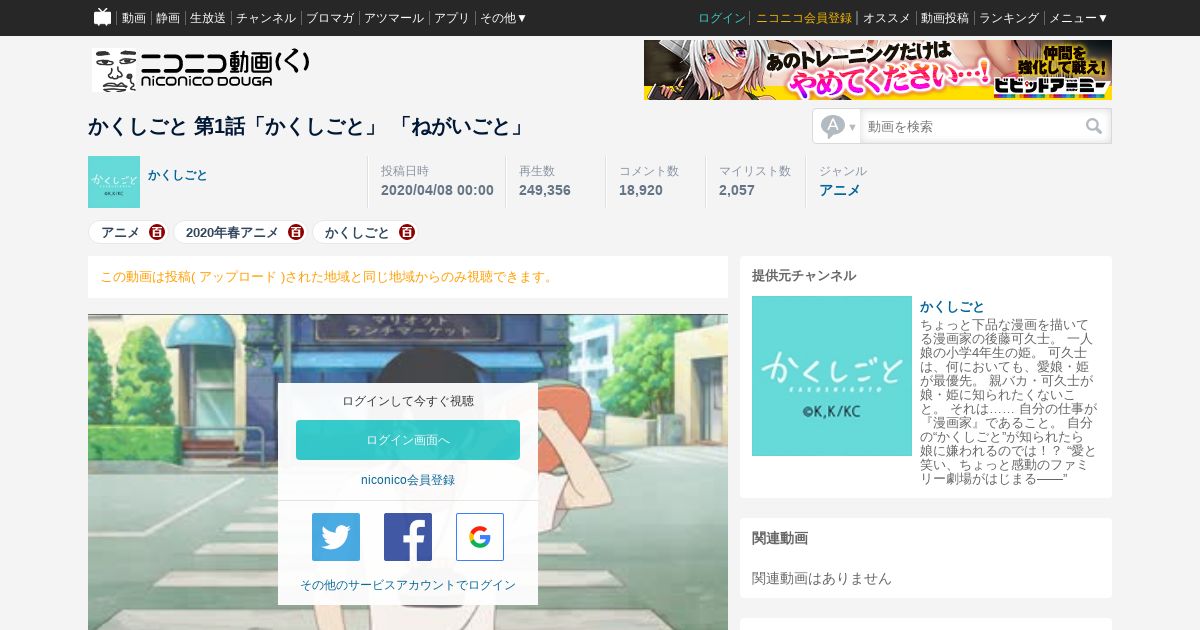Viewport: 1200px width, 630px height.
Task: Open the アプリ menu item
Action: [x=452, y=18]
